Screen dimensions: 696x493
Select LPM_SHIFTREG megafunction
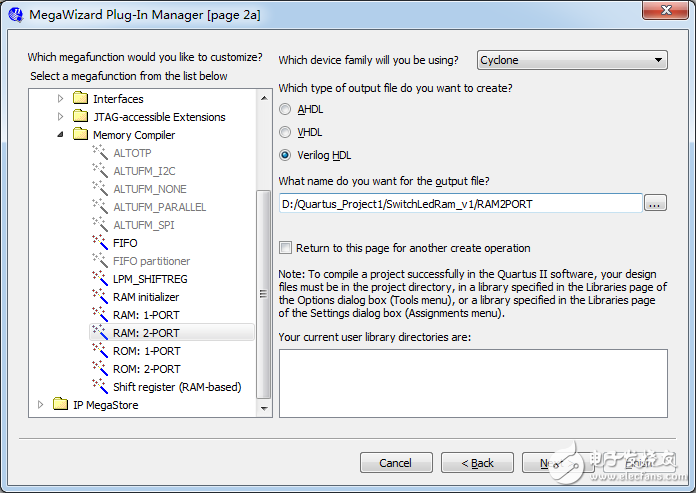click(x=150, y=279)
